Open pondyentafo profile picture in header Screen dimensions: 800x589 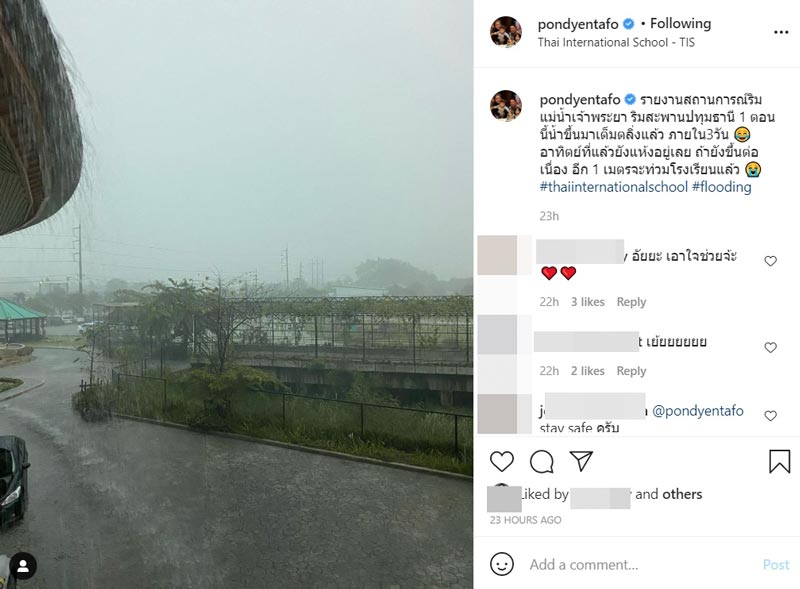(x=506, y=32)
